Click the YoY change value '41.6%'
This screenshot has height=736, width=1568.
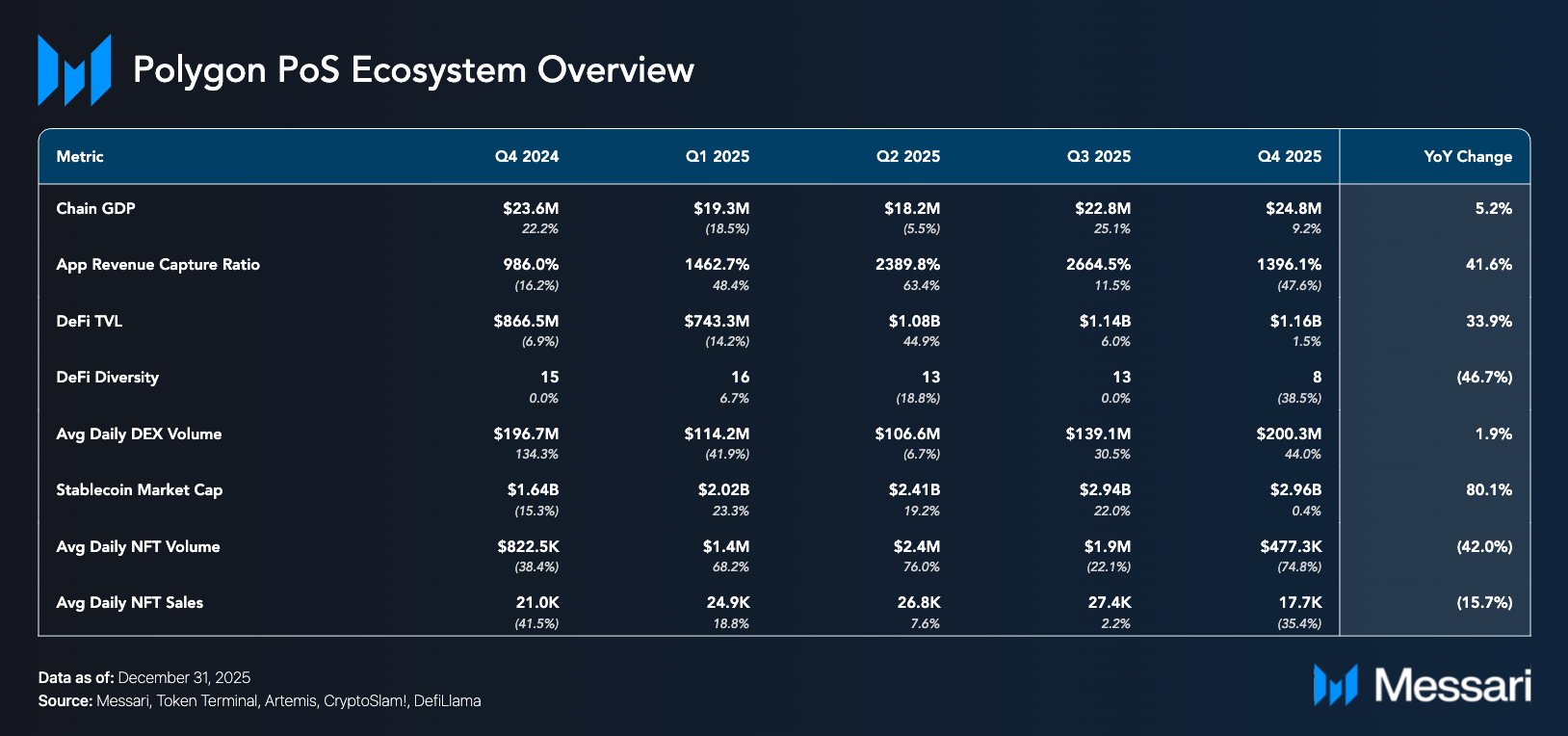point(1489,264)
